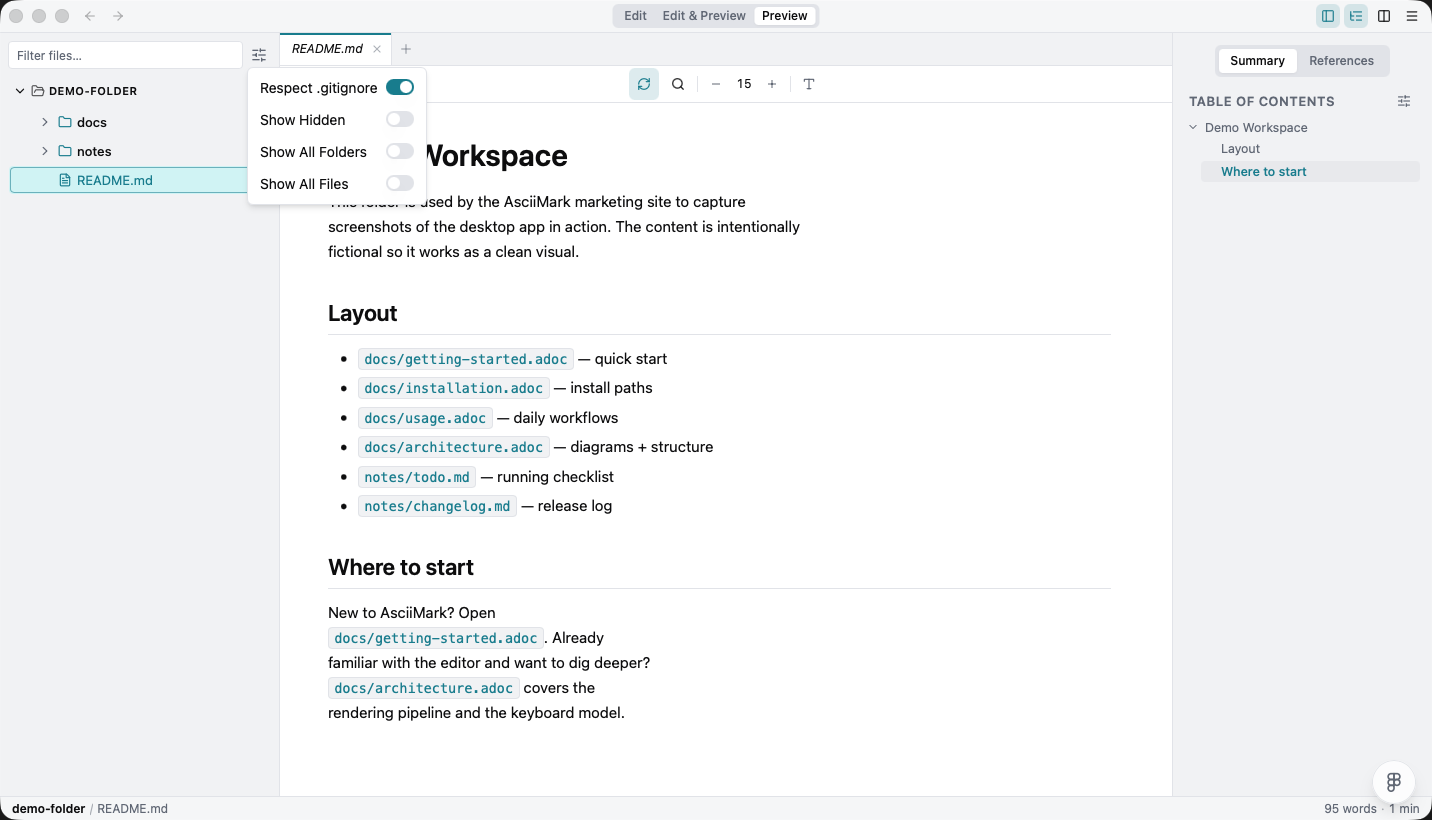The image size is (1432, 820).
Task: Click the notes folder icon
Action: [65, 151]
